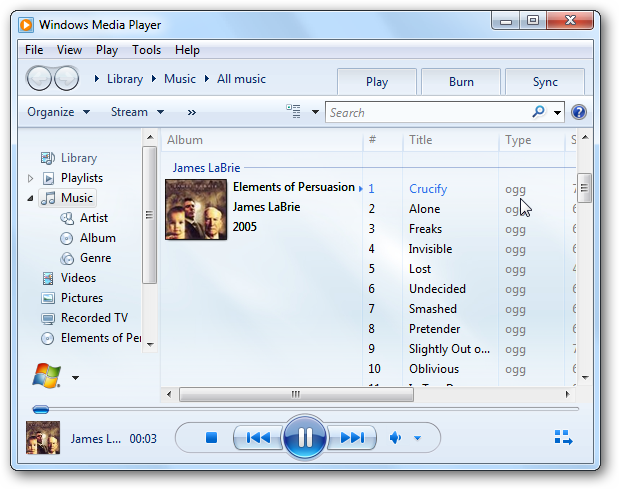Screen dimensions: 619x489
Task: Mute the volume speaker icon
Action: click(x=395, y=438)
